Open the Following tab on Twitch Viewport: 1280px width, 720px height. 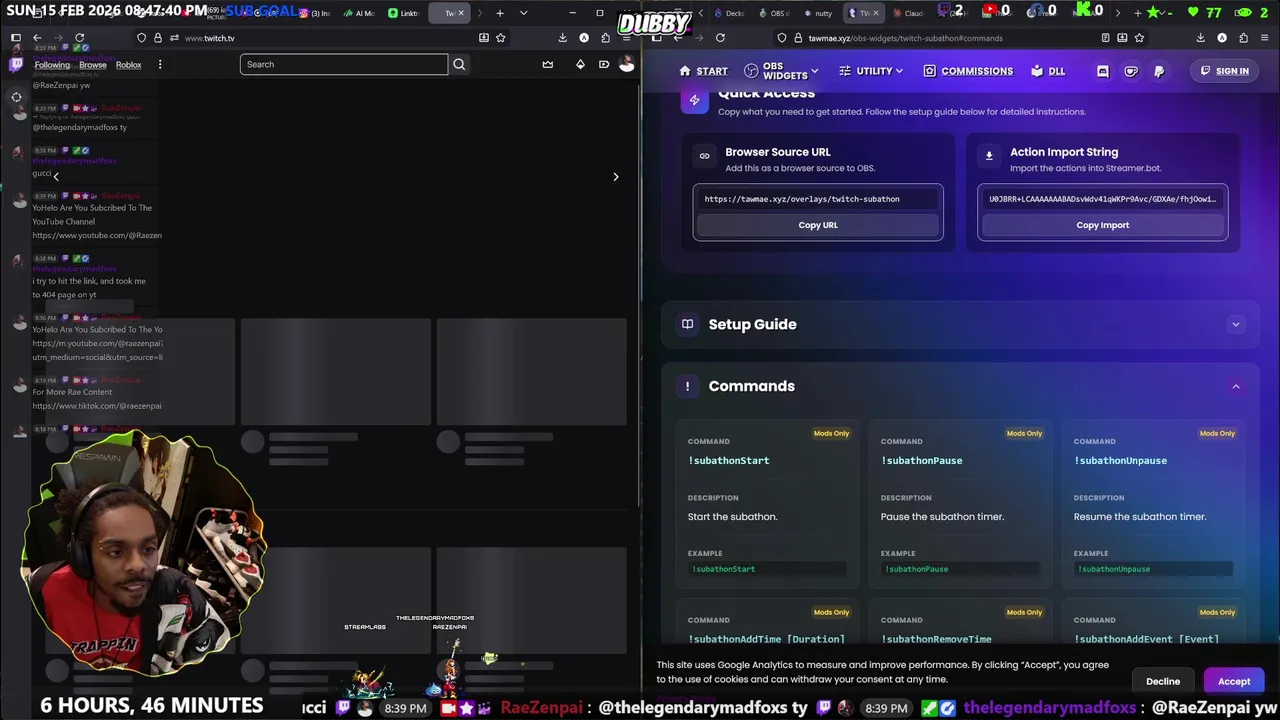point(52,65)
